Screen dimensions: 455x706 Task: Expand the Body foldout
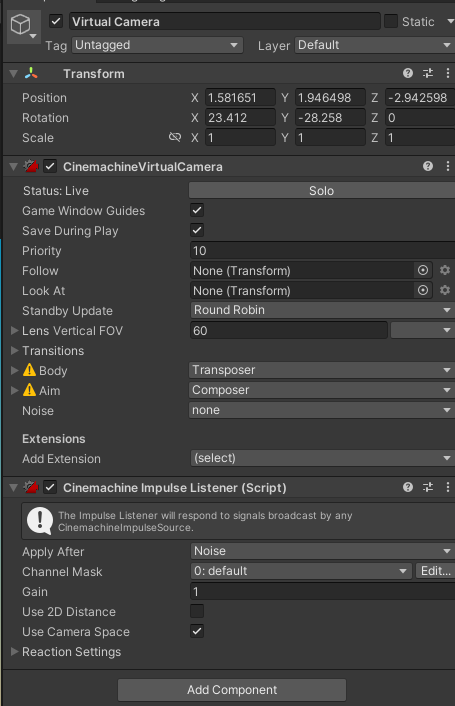(14, 370)
